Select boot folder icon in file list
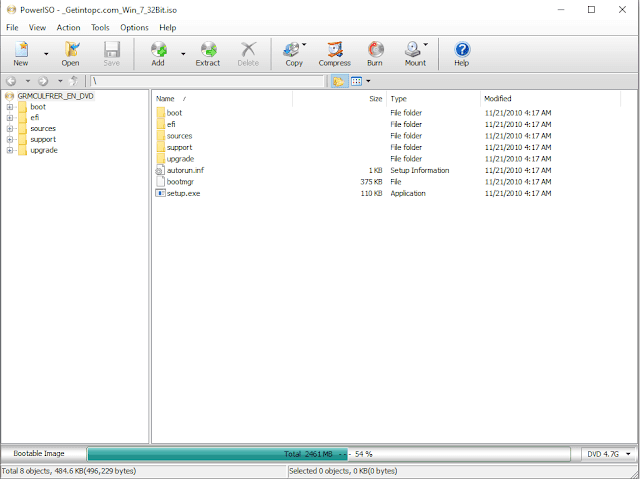The image size is (640, 479). coord(160,113)
